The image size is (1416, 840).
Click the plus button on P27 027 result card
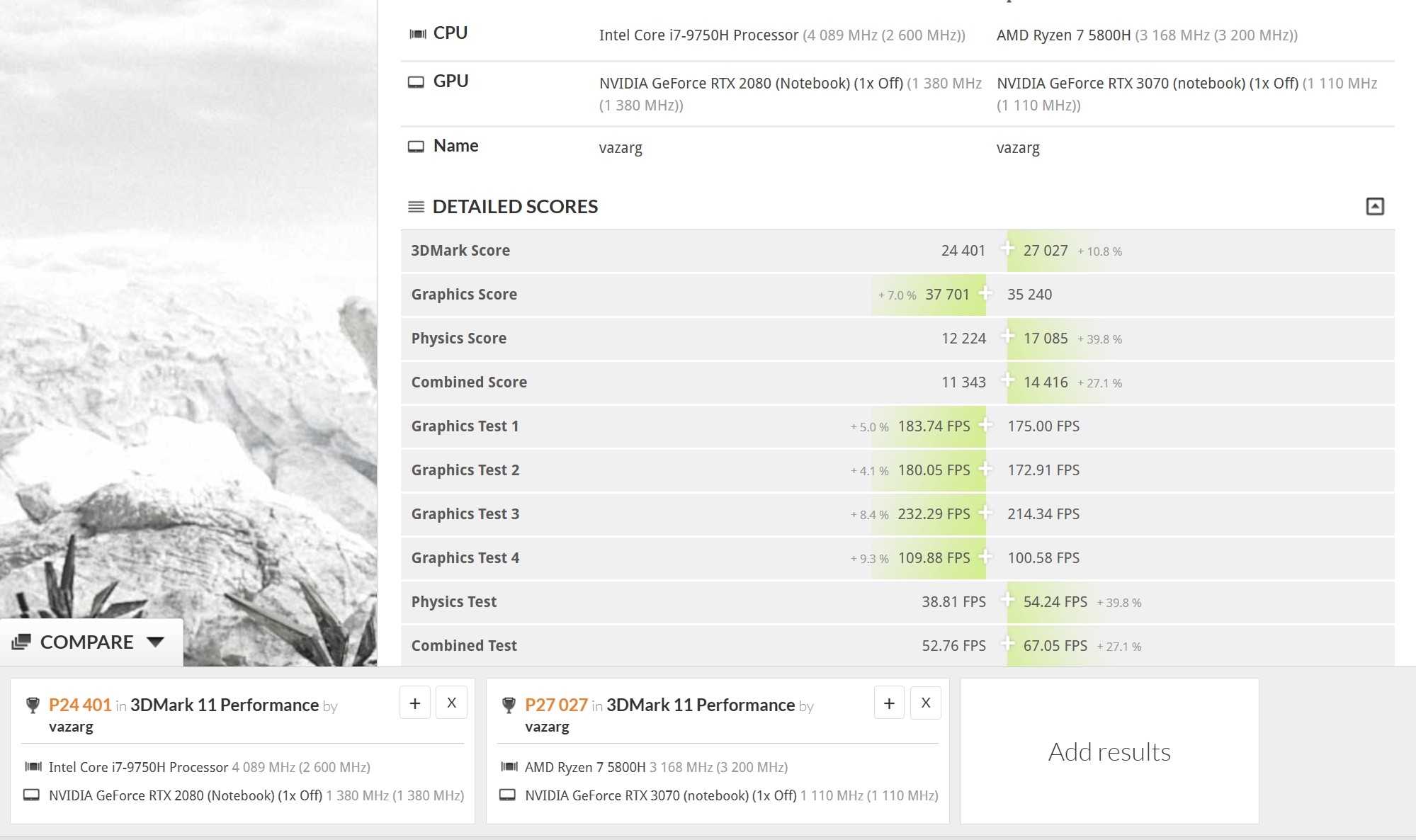tap(889, 703)
